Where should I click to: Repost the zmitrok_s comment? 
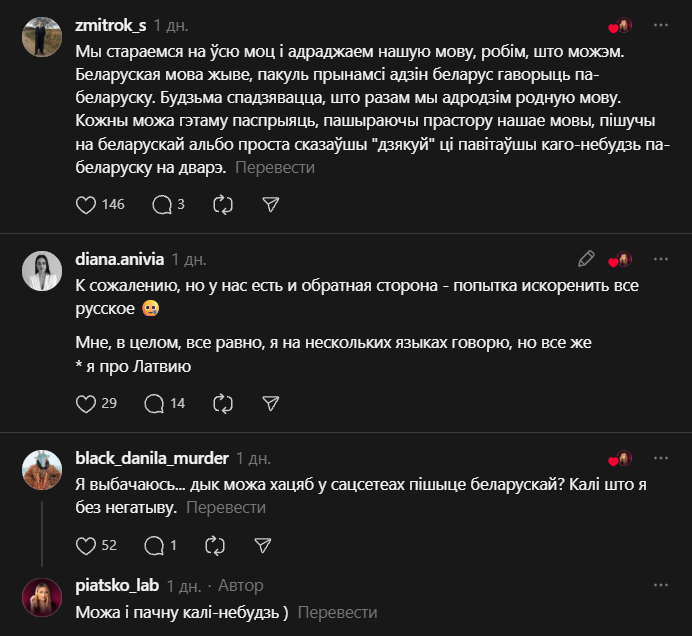point(223,204)
